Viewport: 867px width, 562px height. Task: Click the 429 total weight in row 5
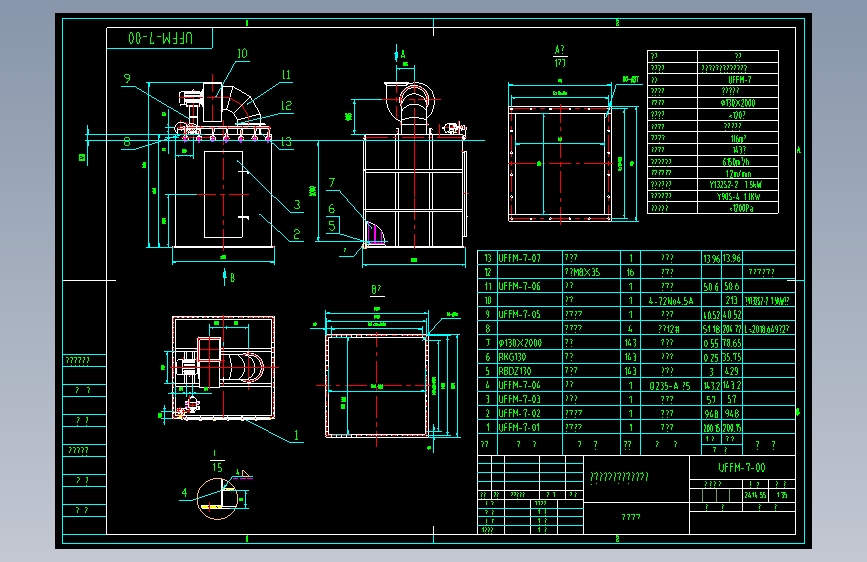[732, 371]
